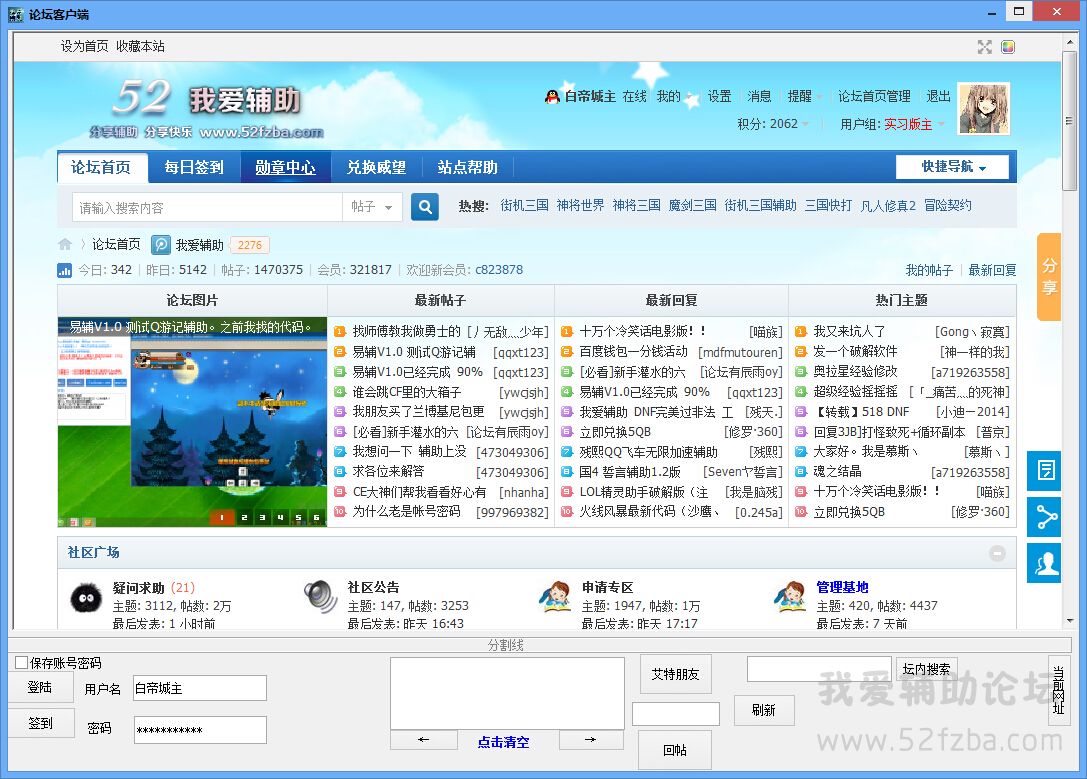Image resolution: width=1087 pixels, height=779 pixels.
Task: Click the 管理基地 forum icon
Action: pos(790,597)
